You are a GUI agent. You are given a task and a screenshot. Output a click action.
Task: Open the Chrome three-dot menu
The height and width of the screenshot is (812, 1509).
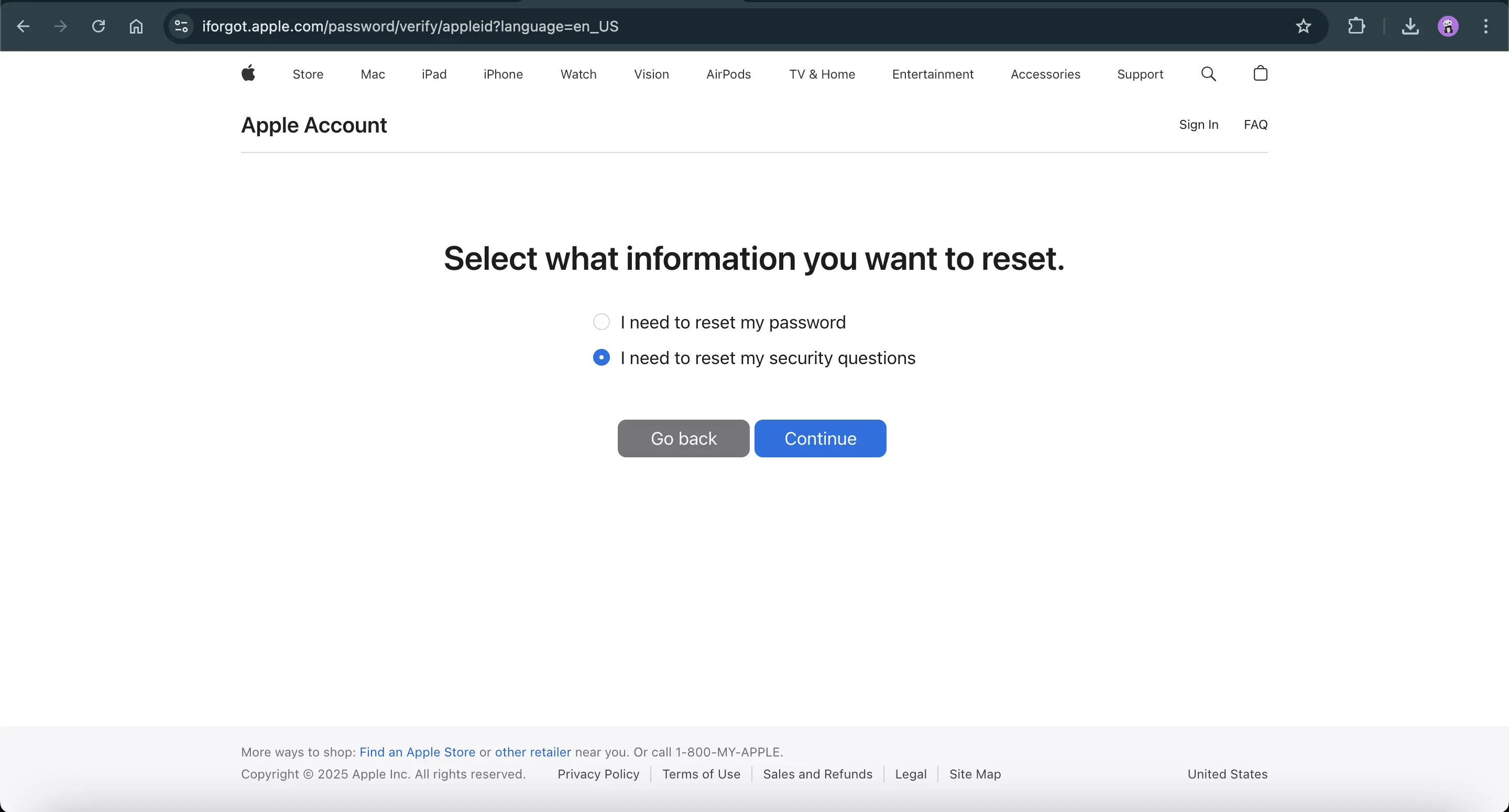(1485, 26)
